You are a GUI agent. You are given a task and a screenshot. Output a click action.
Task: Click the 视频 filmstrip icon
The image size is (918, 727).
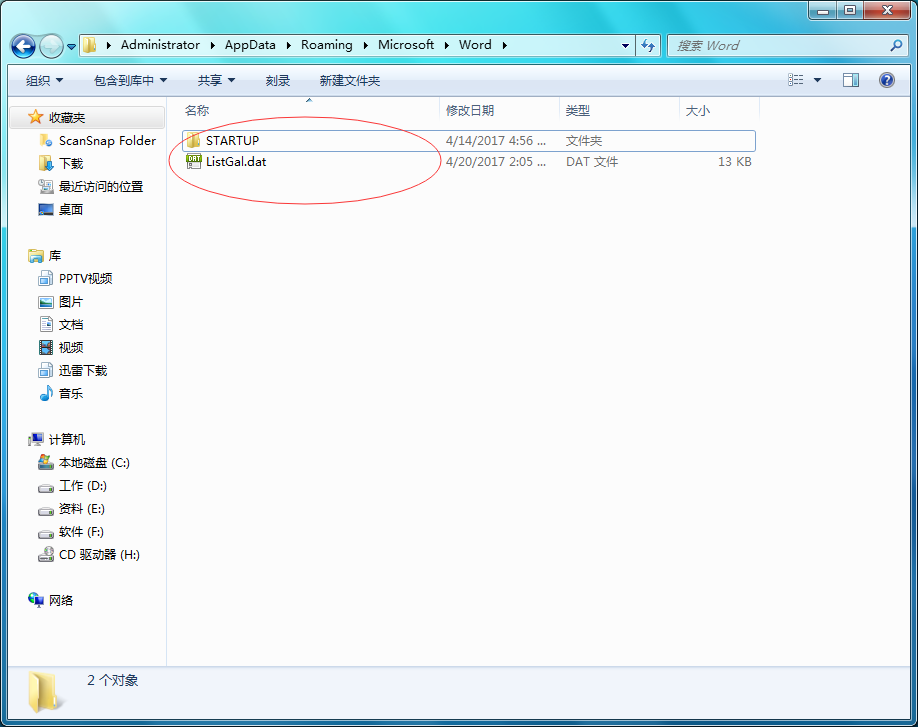tap(46, 347)
